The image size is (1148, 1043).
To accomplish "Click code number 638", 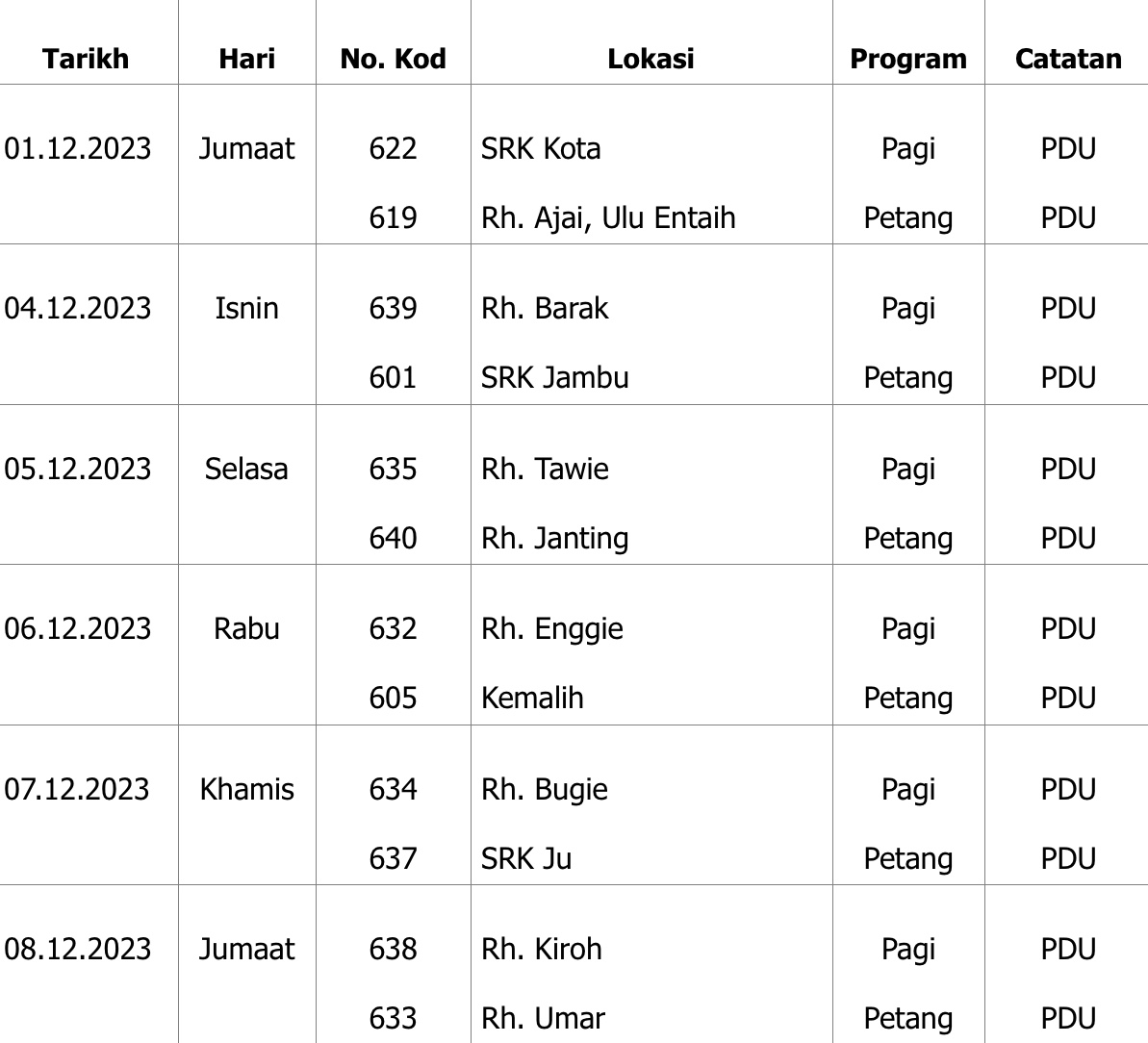I will 393,949.
